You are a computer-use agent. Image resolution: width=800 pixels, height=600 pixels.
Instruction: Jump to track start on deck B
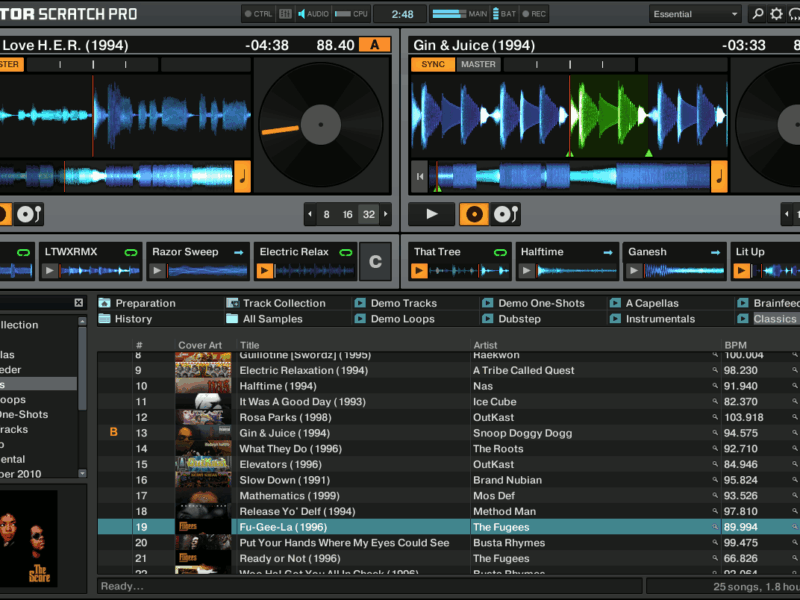pyautogui.click(x=421, y=177)
